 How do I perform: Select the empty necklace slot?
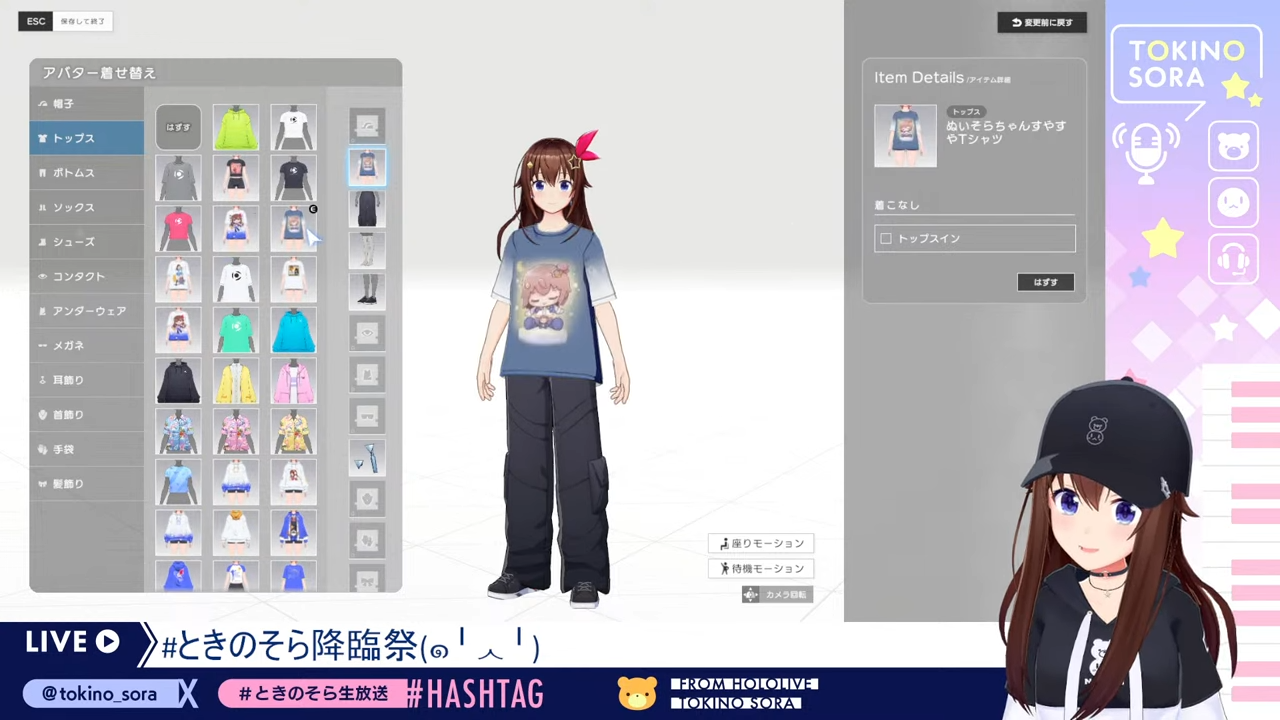click(367, 499)
